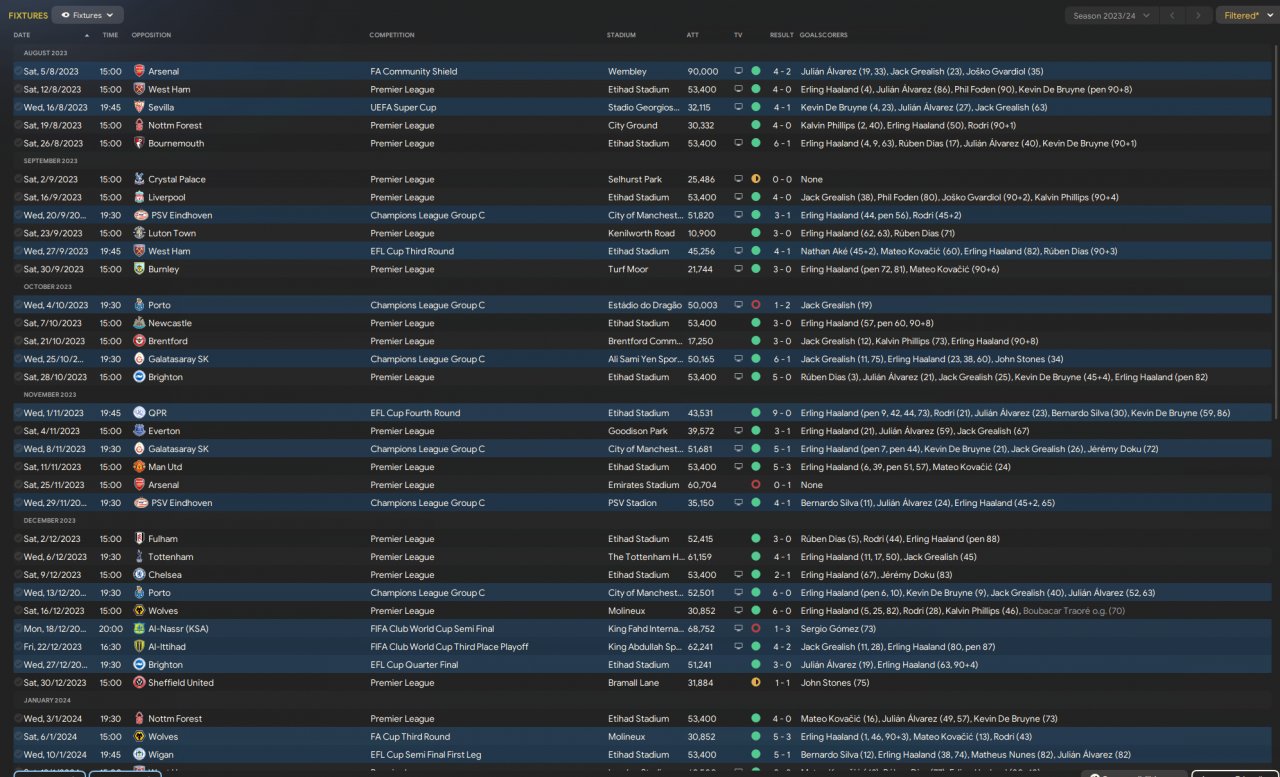
Task: Click the QPR club badge
Action: [x=139, y=414]
